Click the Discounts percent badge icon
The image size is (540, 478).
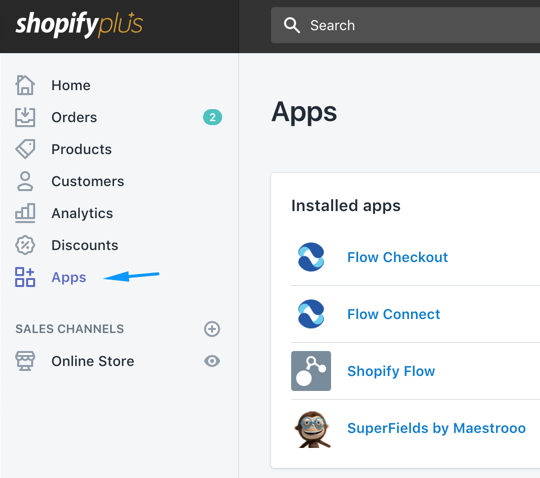click(25, 245)
